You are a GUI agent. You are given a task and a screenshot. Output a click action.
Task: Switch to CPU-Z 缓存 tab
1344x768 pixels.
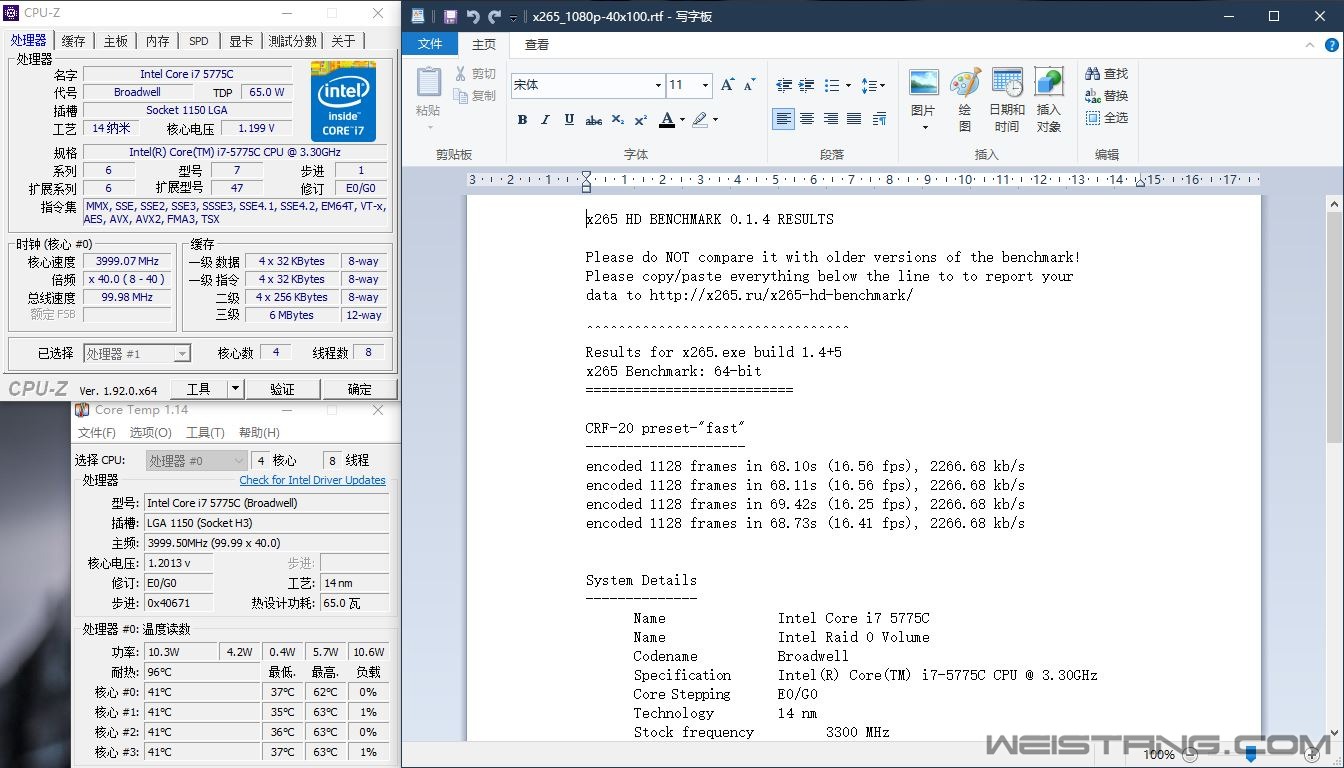(x=74, y=41)
